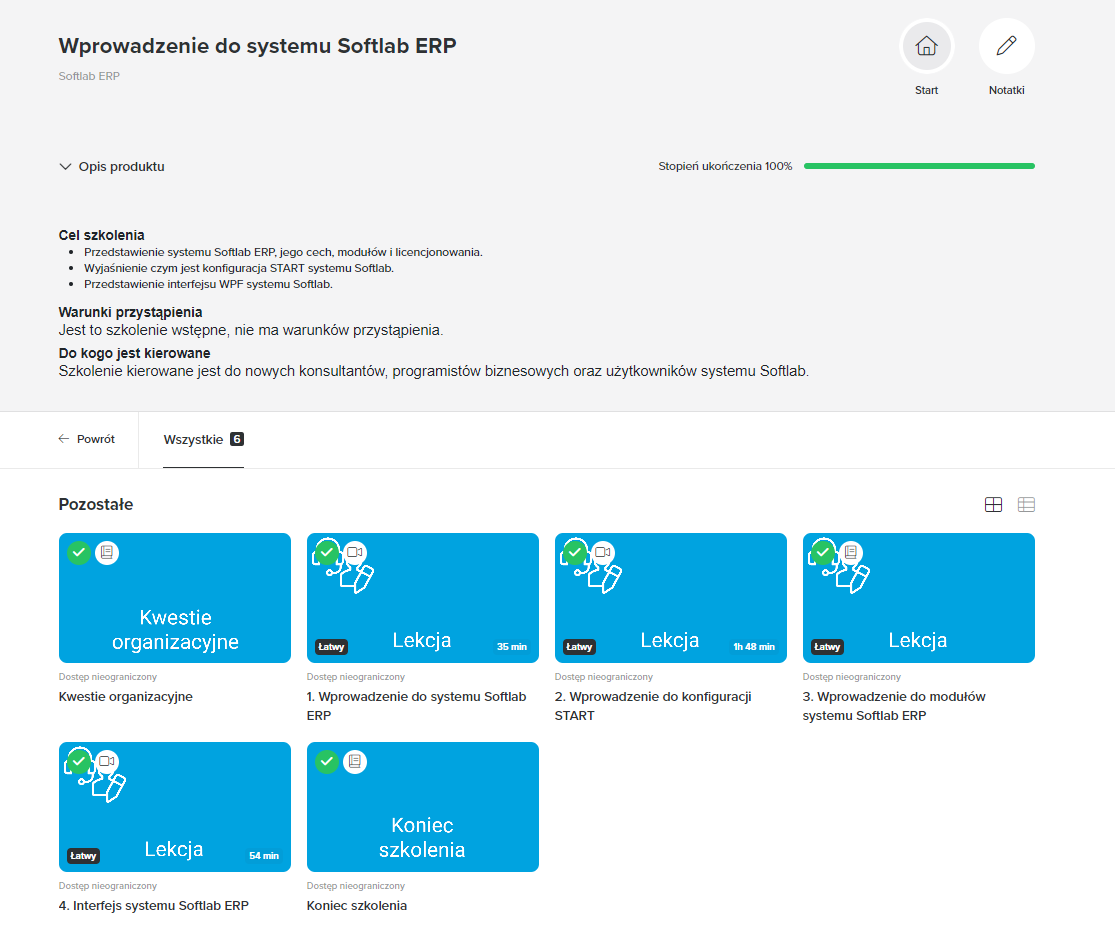Click the Stopień ukończenia progress bar

pos(918,166)
